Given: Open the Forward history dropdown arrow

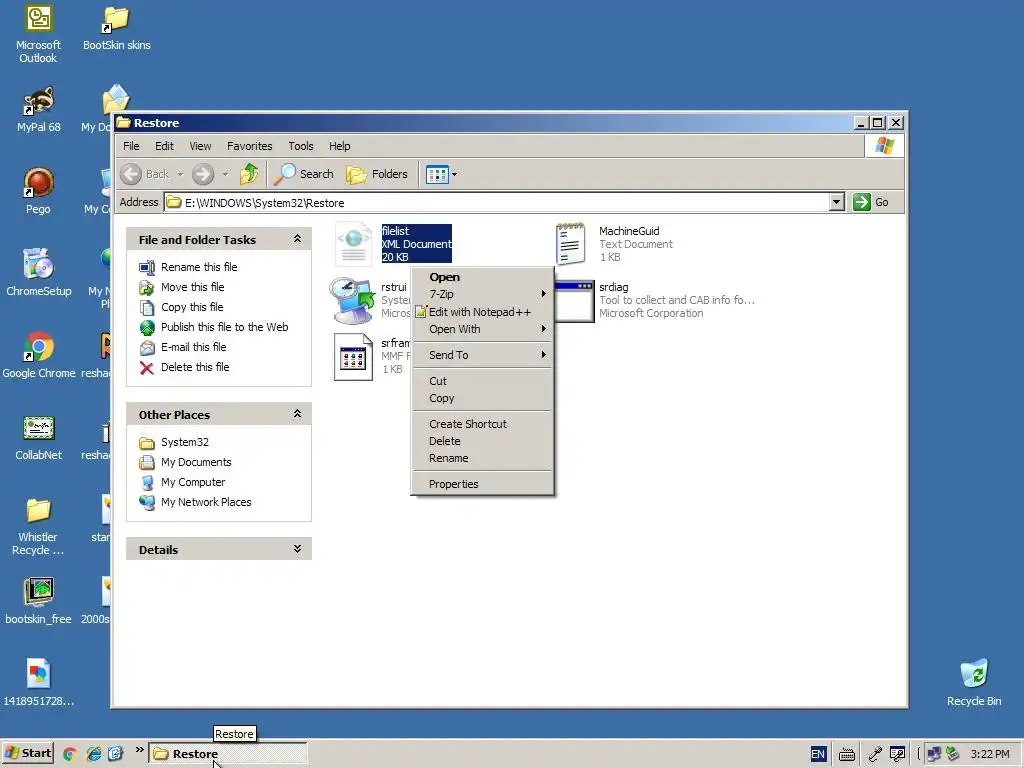Looking at the screenshot, I should point(225,174).
